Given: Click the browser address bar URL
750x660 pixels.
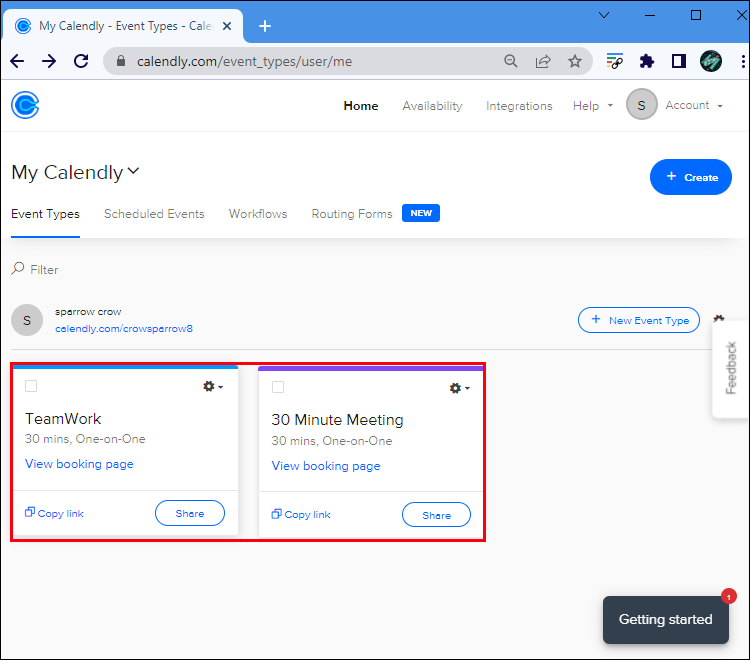Looking at the screenshot, I should [x=244, y=61].
